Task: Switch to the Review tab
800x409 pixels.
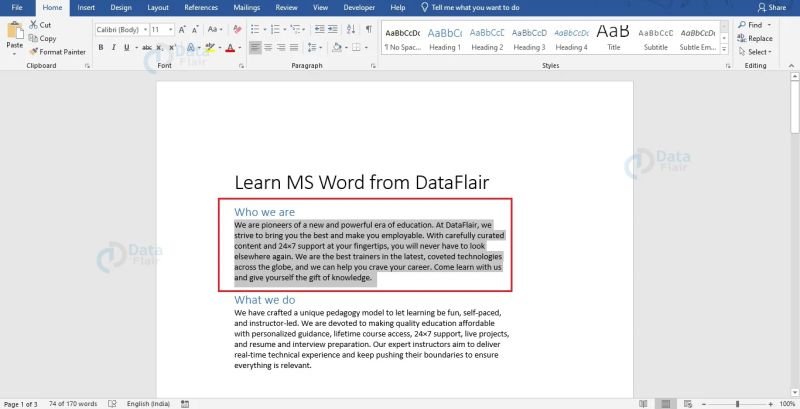Action: click(286, 8)
